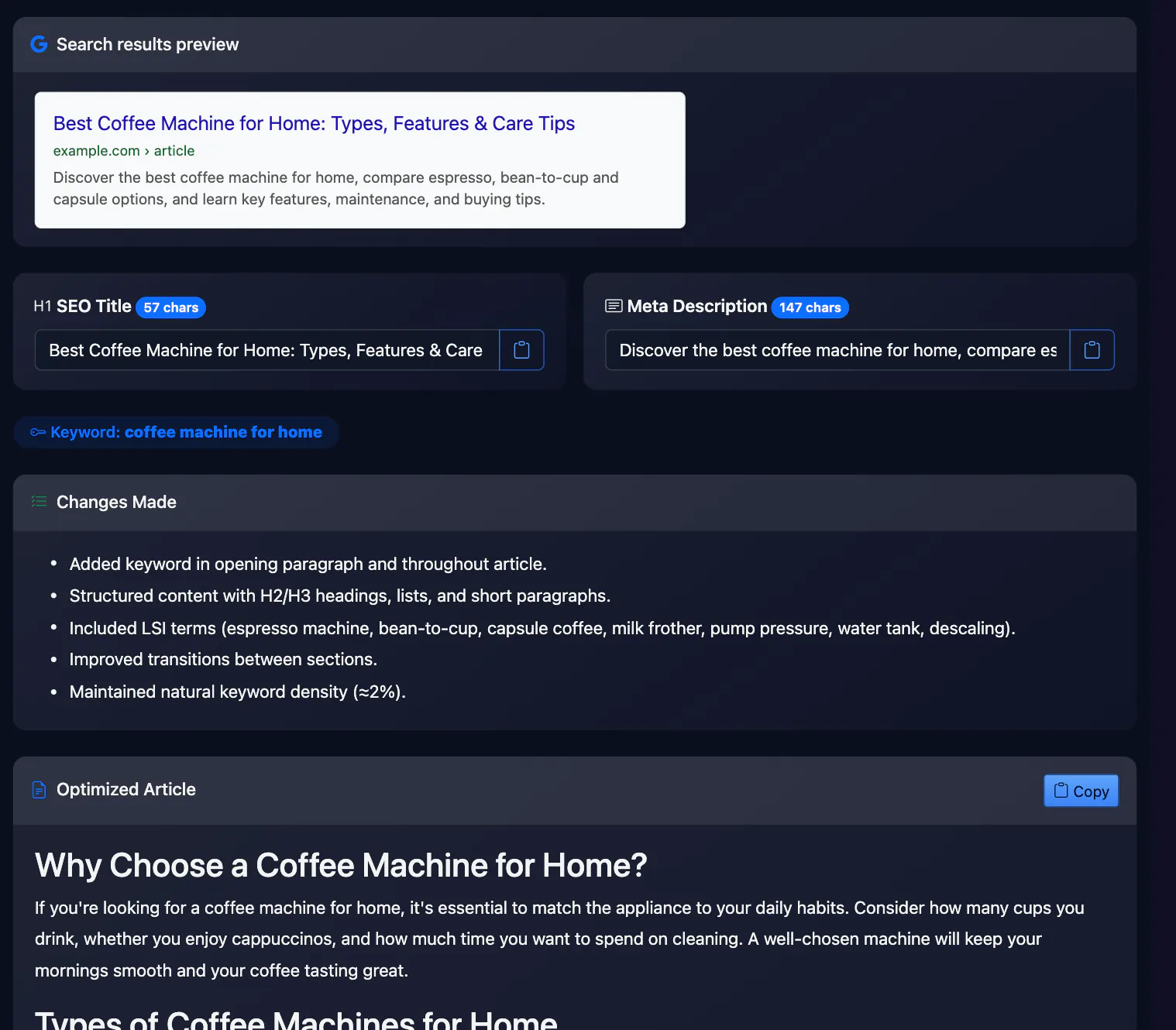Copy meta description using clipboard icon

pos(1092,350)
